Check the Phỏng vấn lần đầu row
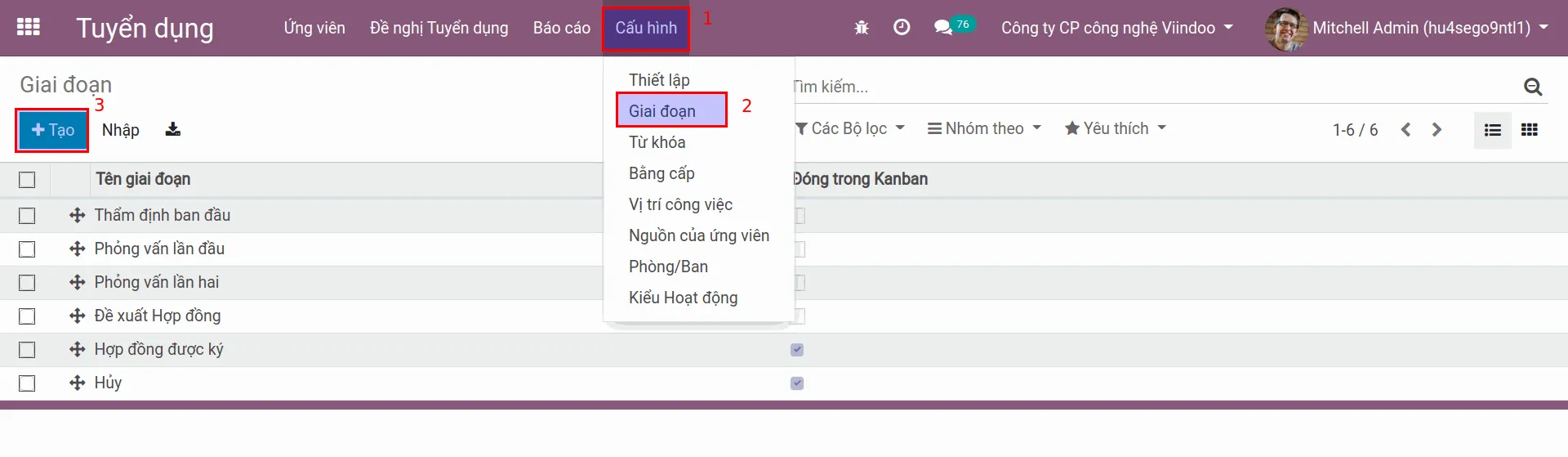1568x457 pixels. pyautogui.click(x=27, y=249)
